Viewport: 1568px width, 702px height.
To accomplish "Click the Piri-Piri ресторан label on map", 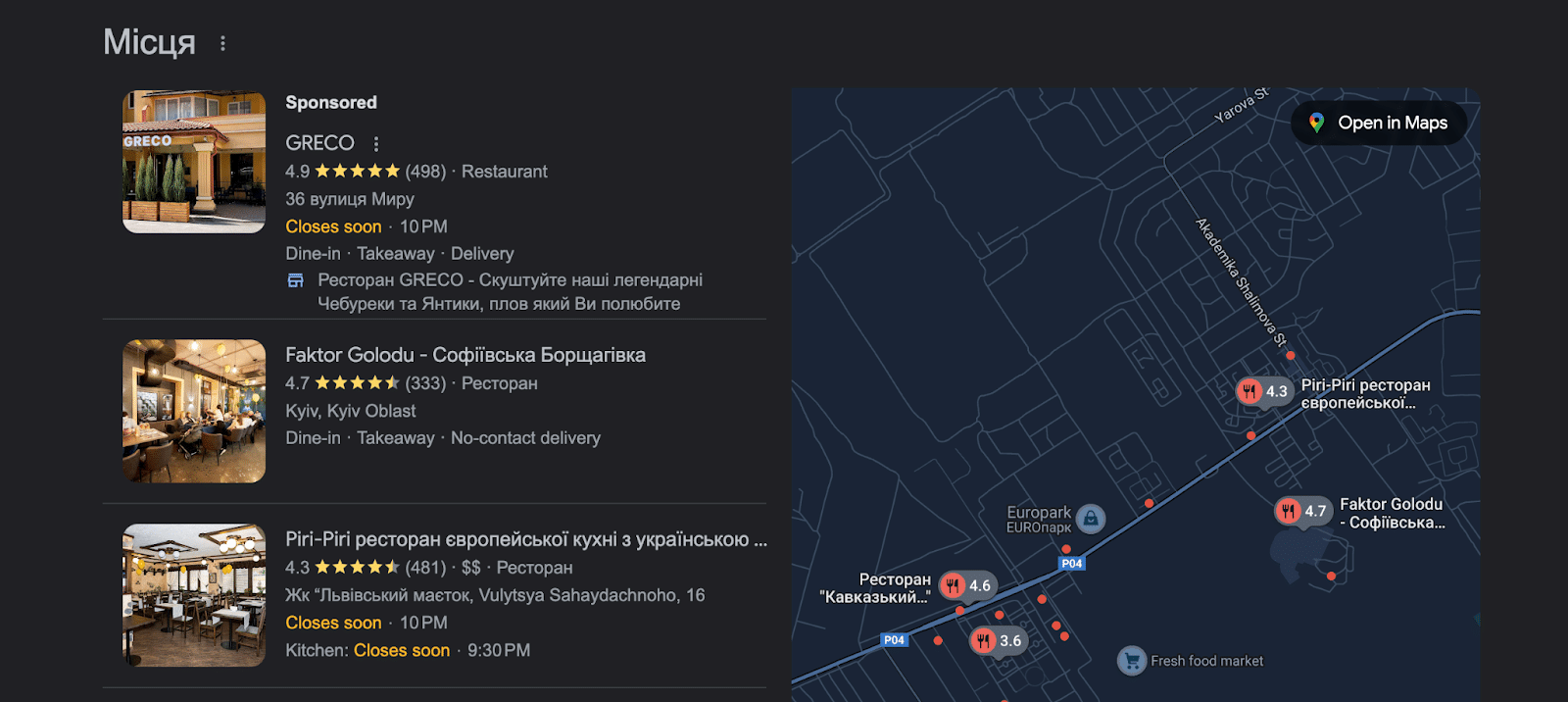I will click(x=1365, y=394).
